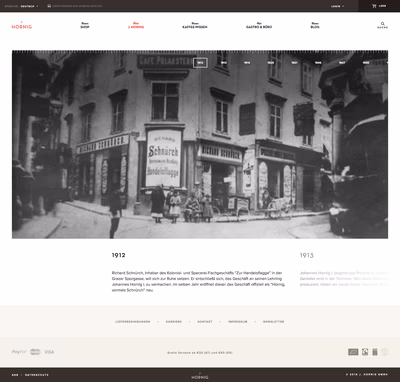This screenshot has width=400, height=382.
Task: Open the Impressum footer link
Action: (238, 322)
